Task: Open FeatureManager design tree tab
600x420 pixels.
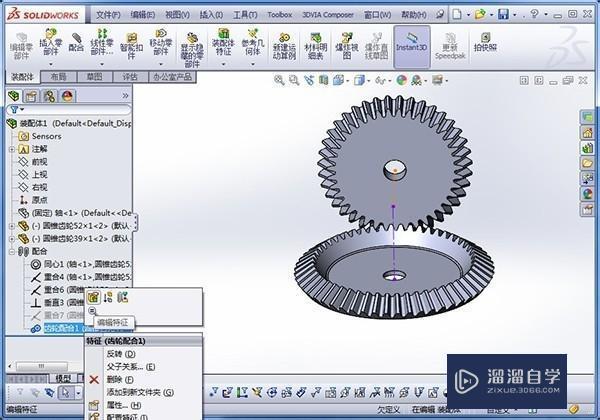Action: [14, 96]
